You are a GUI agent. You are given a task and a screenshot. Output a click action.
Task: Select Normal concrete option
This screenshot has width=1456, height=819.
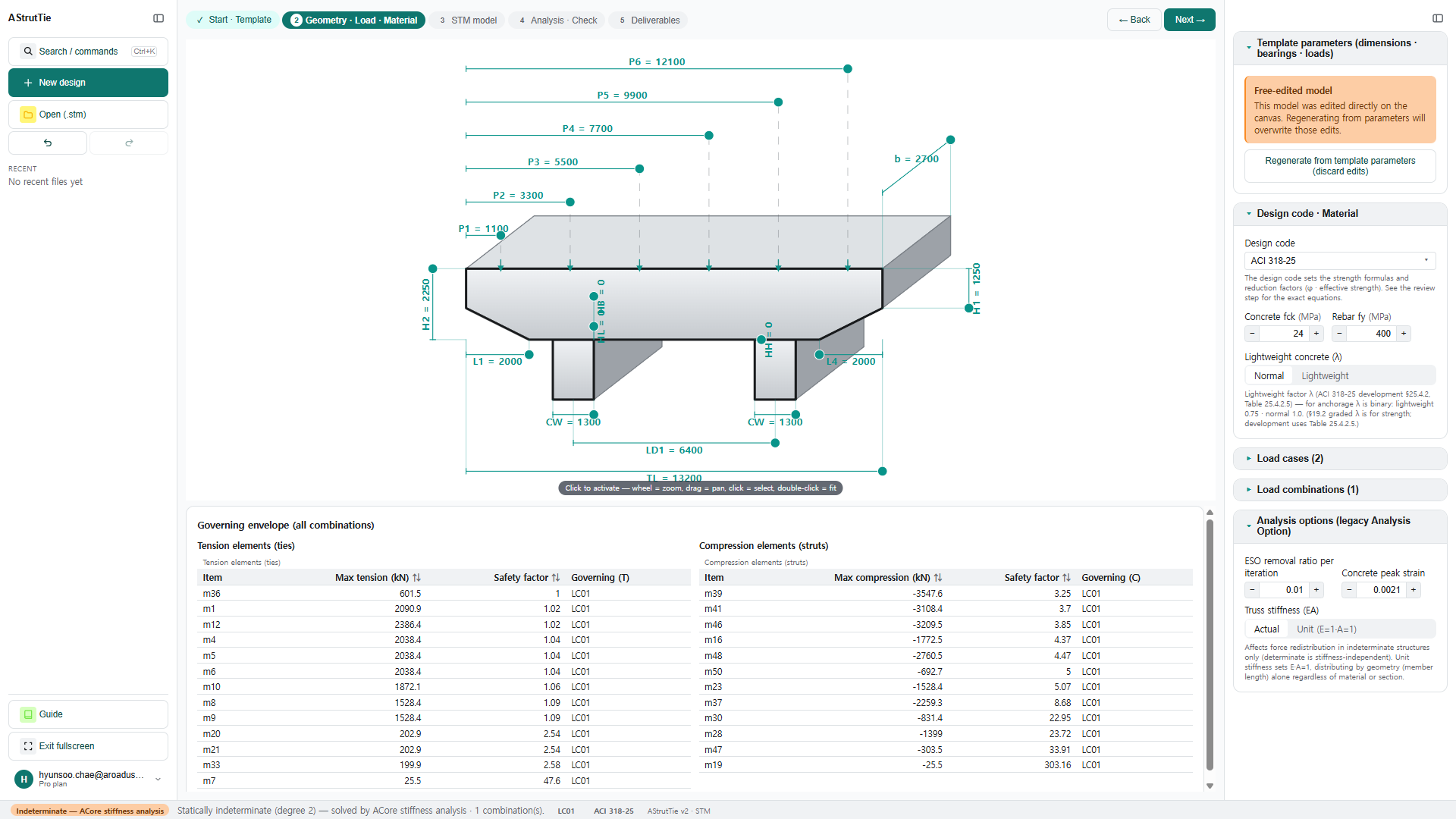click(x=1269, y=376)
